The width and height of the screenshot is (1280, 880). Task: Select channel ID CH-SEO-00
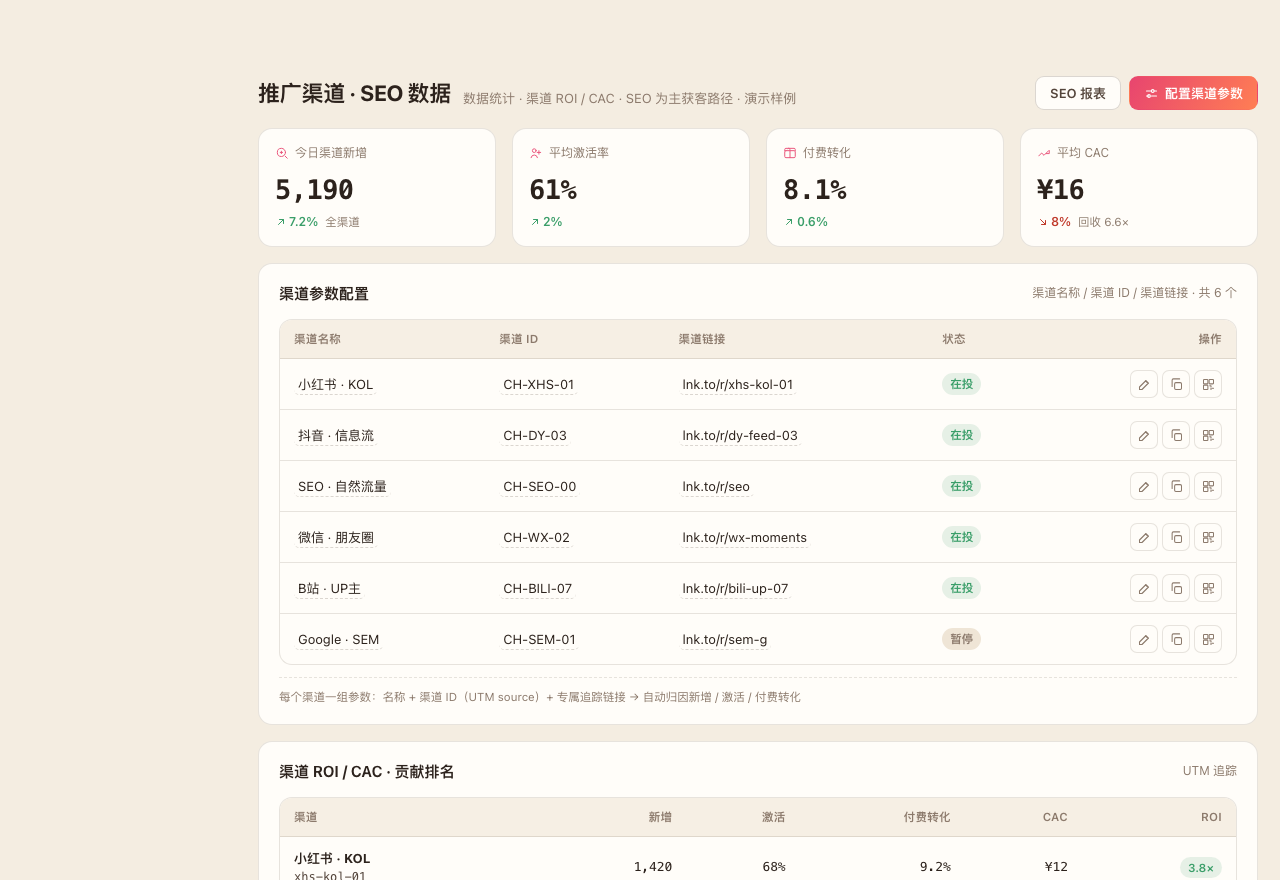(x=540, y=487)
